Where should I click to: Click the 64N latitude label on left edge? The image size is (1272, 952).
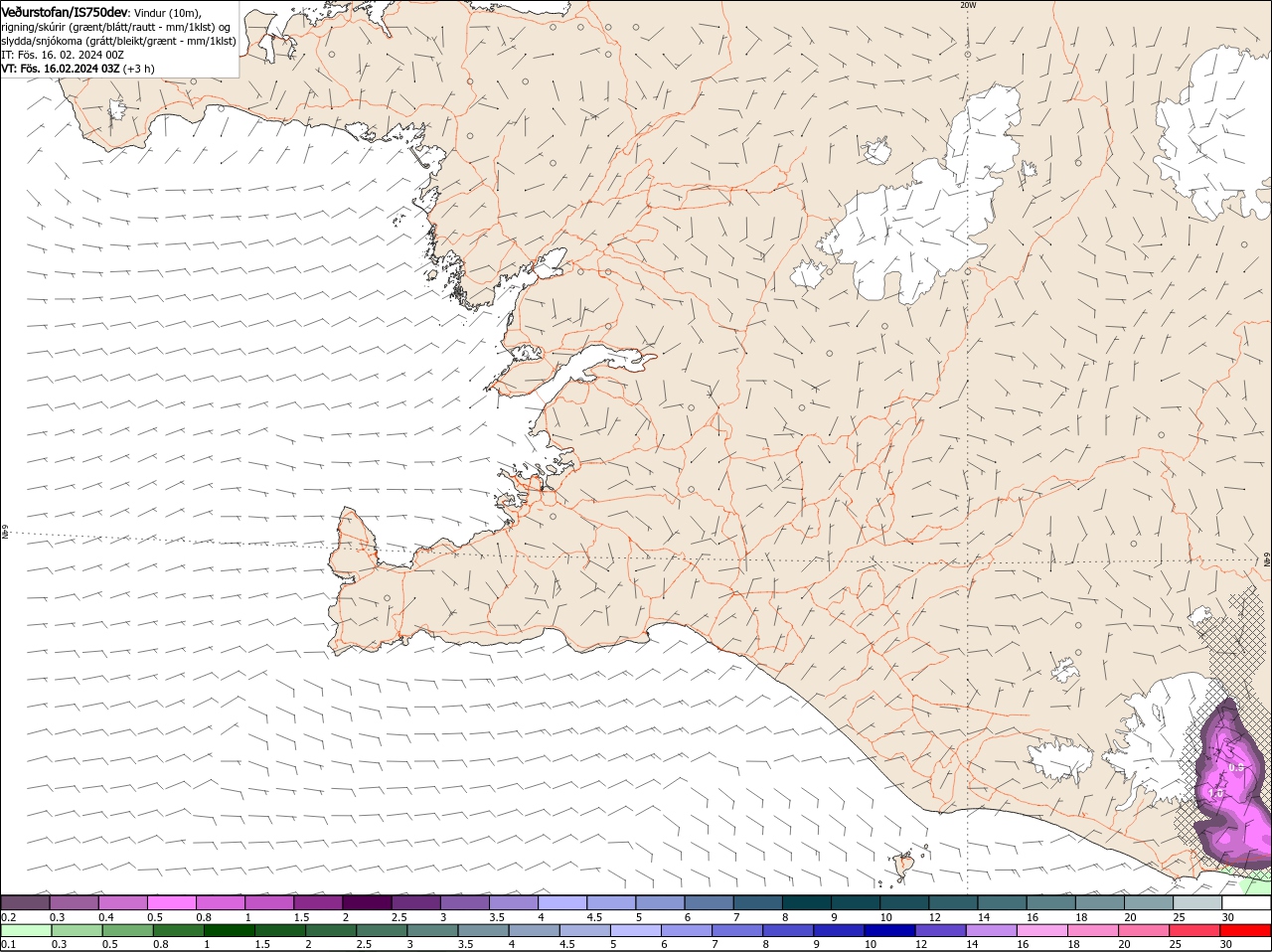[4, 533]
